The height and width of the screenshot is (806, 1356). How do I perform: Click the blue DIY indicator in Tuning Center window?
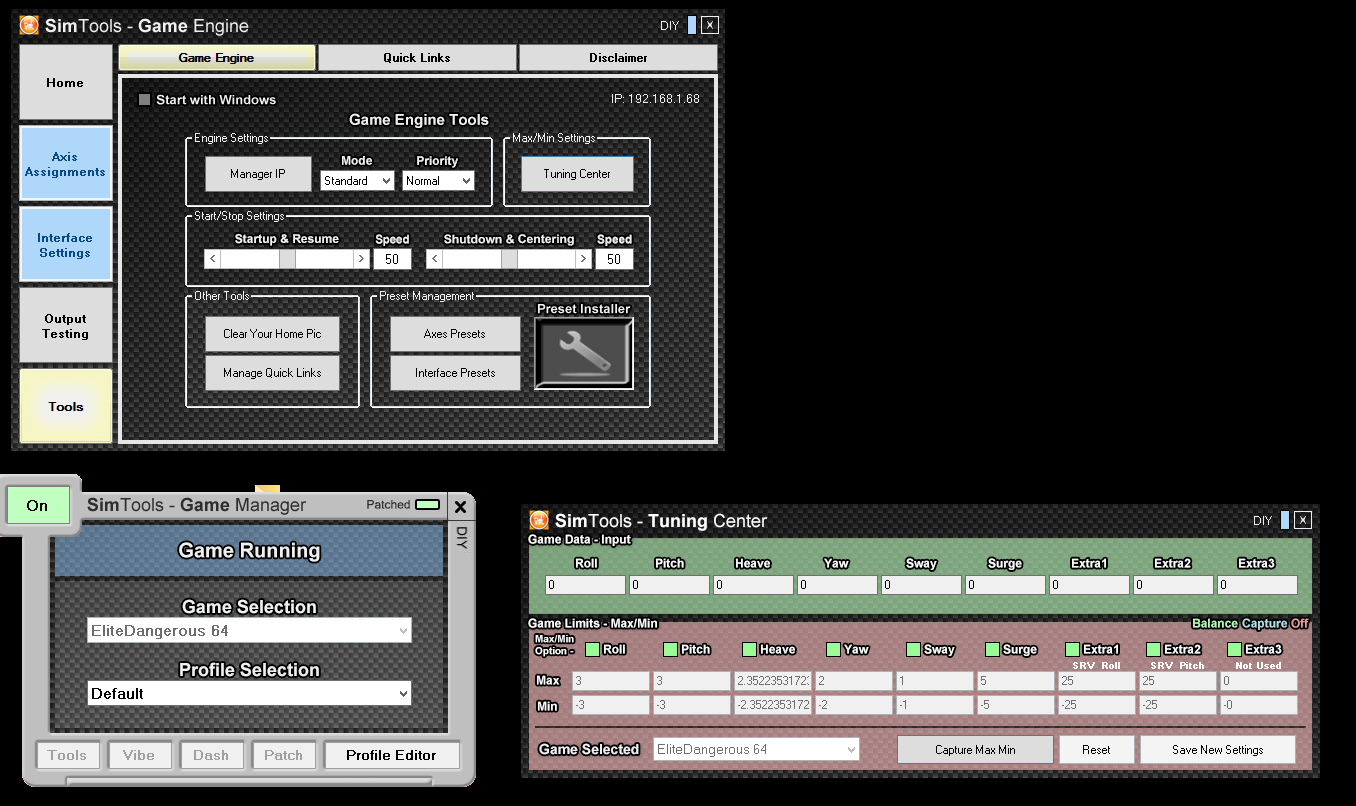(x=1284, y=520)
